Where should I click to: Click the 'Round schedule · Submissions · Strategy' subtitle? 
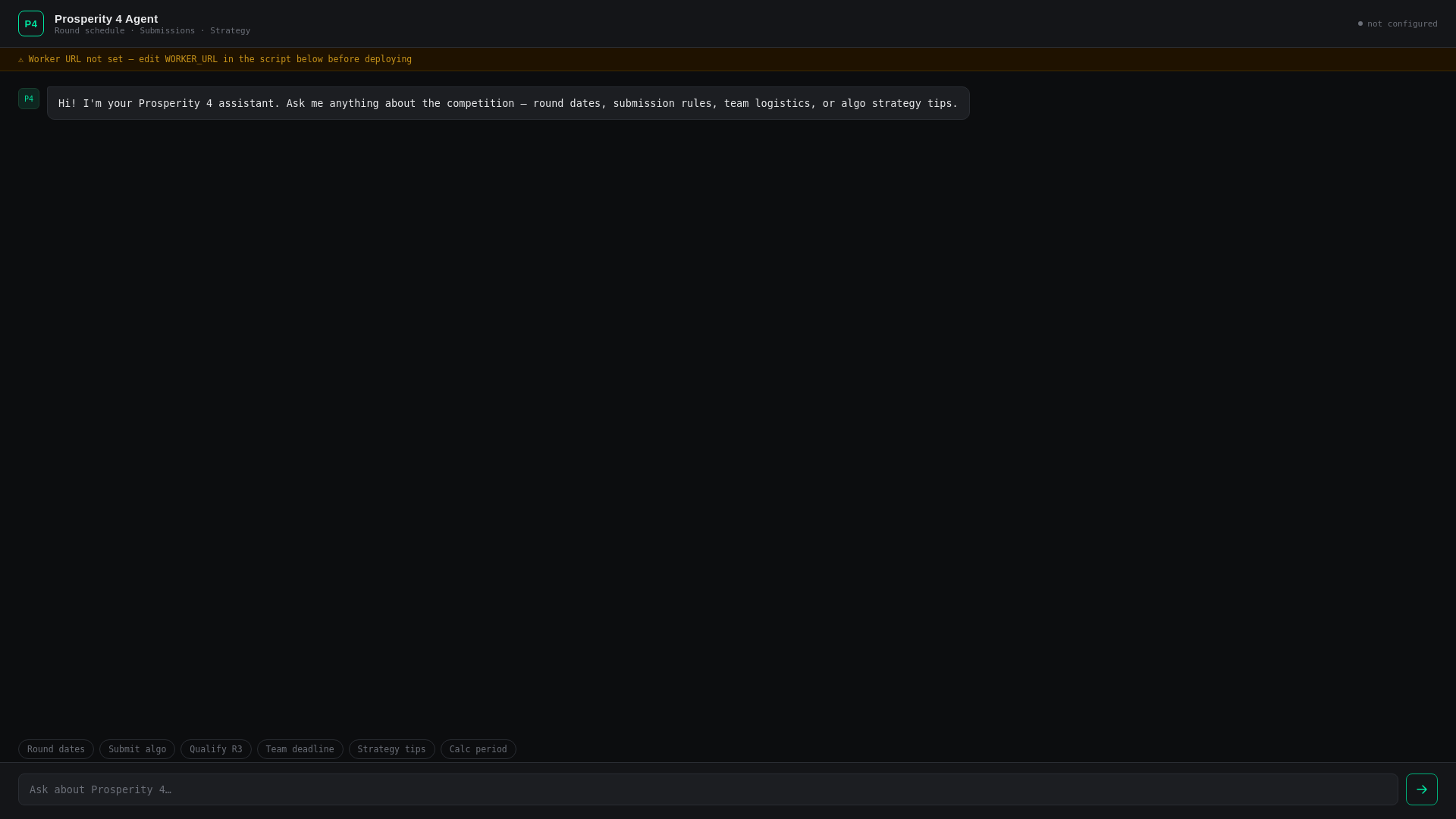pyautogui.click(x=152, y=31)
